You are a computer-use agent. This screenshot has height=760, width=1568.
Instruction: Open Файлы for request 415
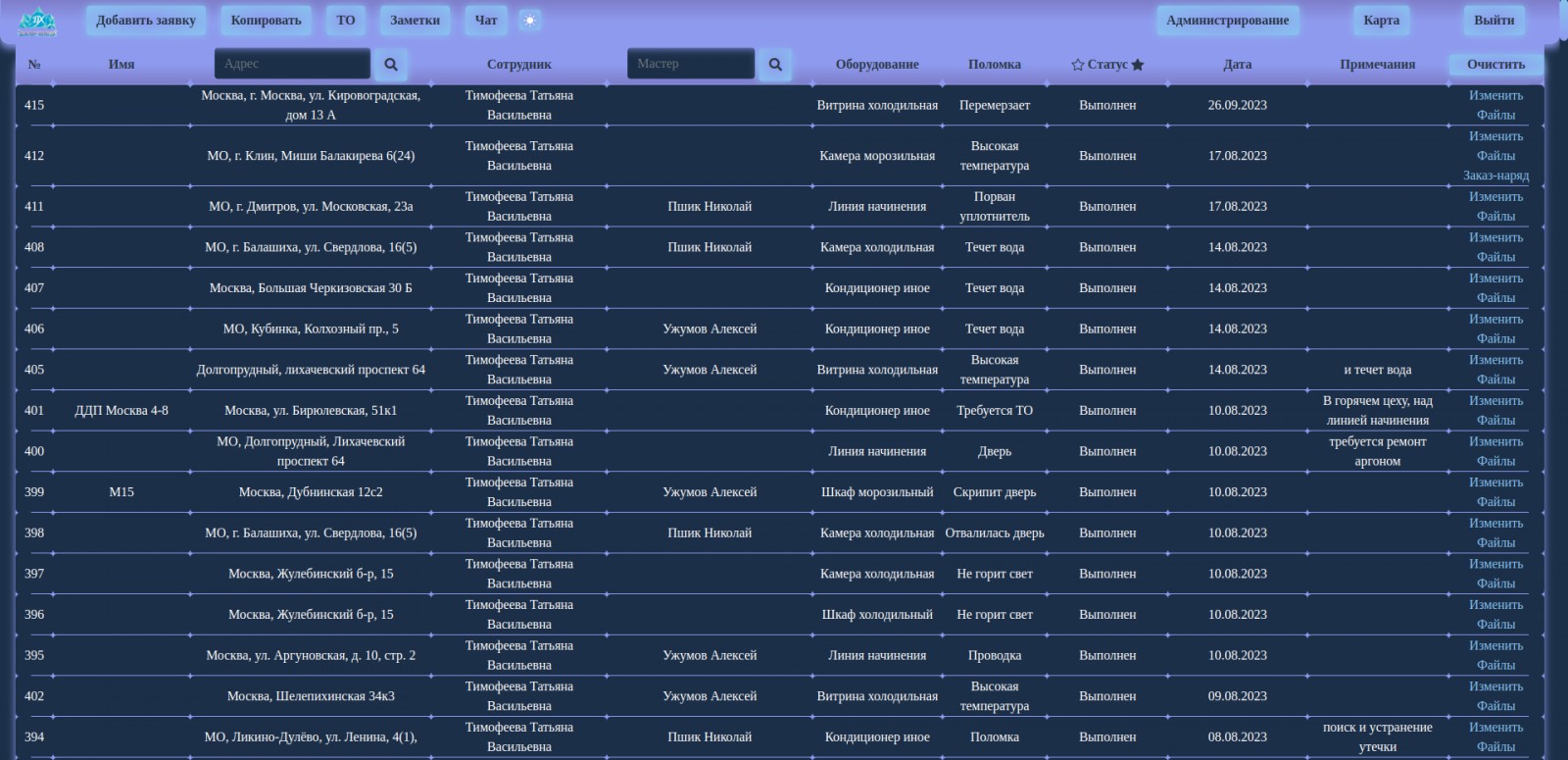tap(1496, 116)
